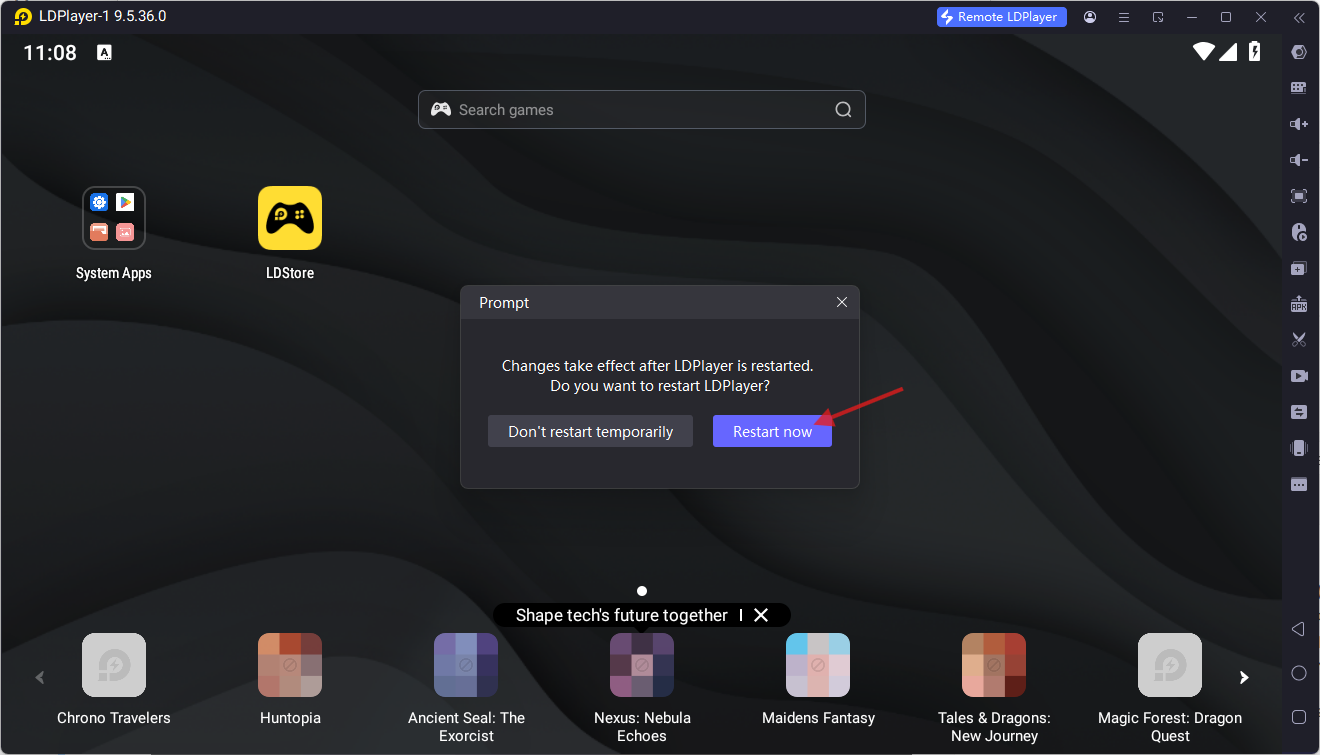Click the search magnifier icon

[843, 110]
